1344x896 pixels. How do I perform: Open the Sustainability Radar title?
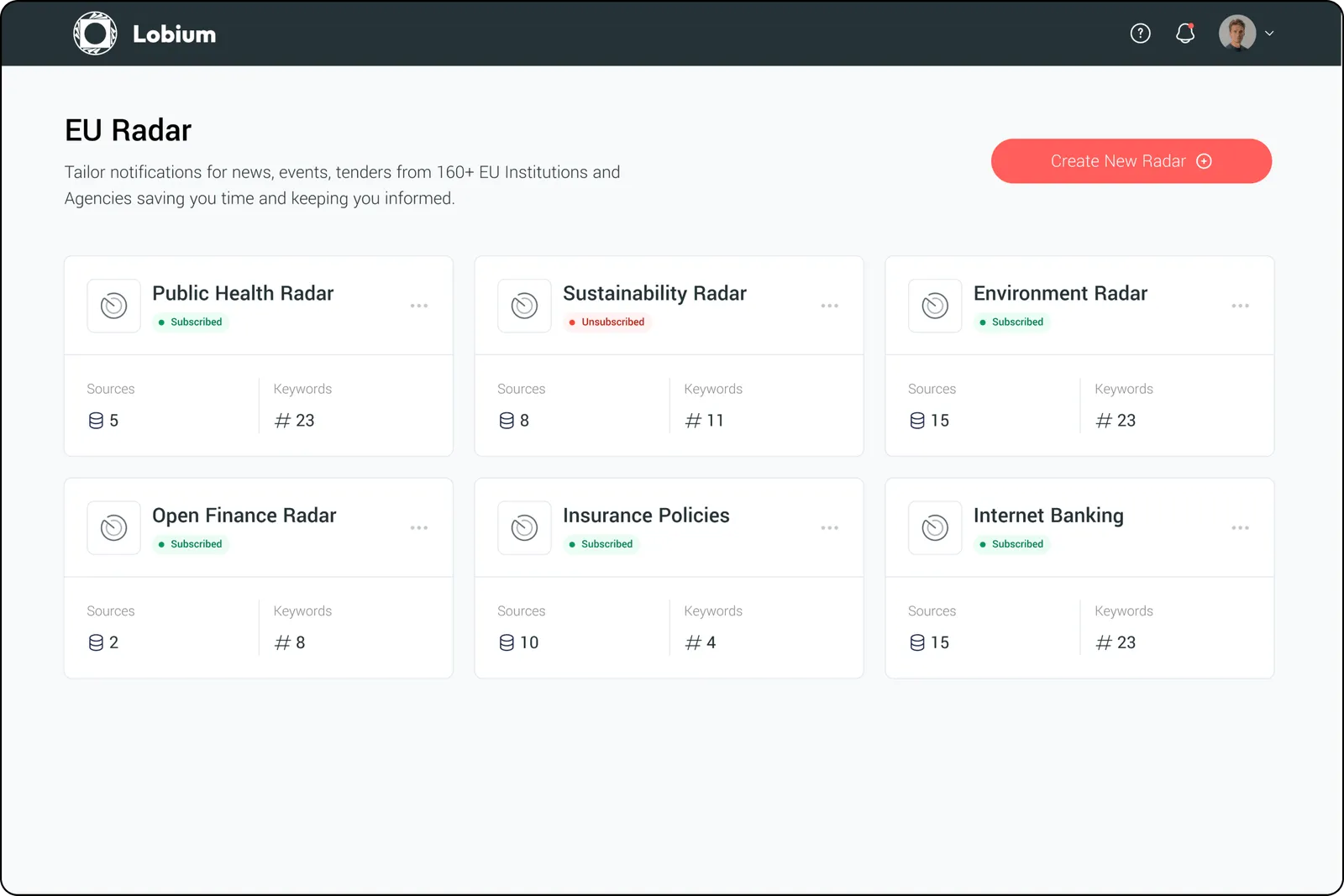(x=654, y=293)
